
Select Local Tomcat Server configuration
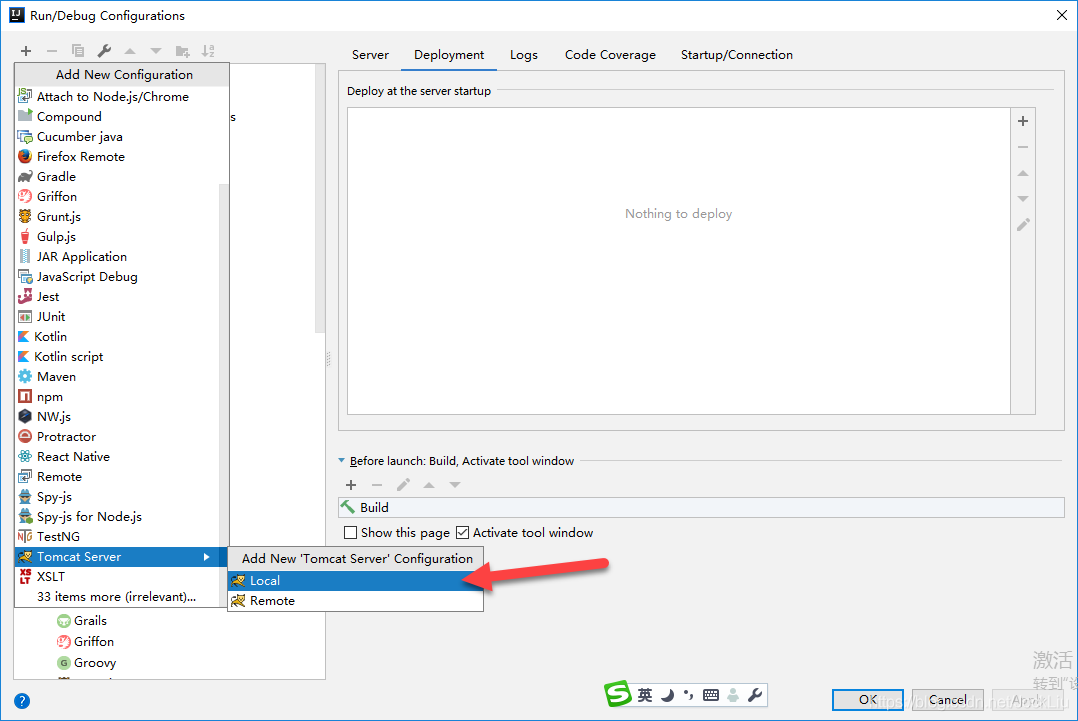(355, 581)
